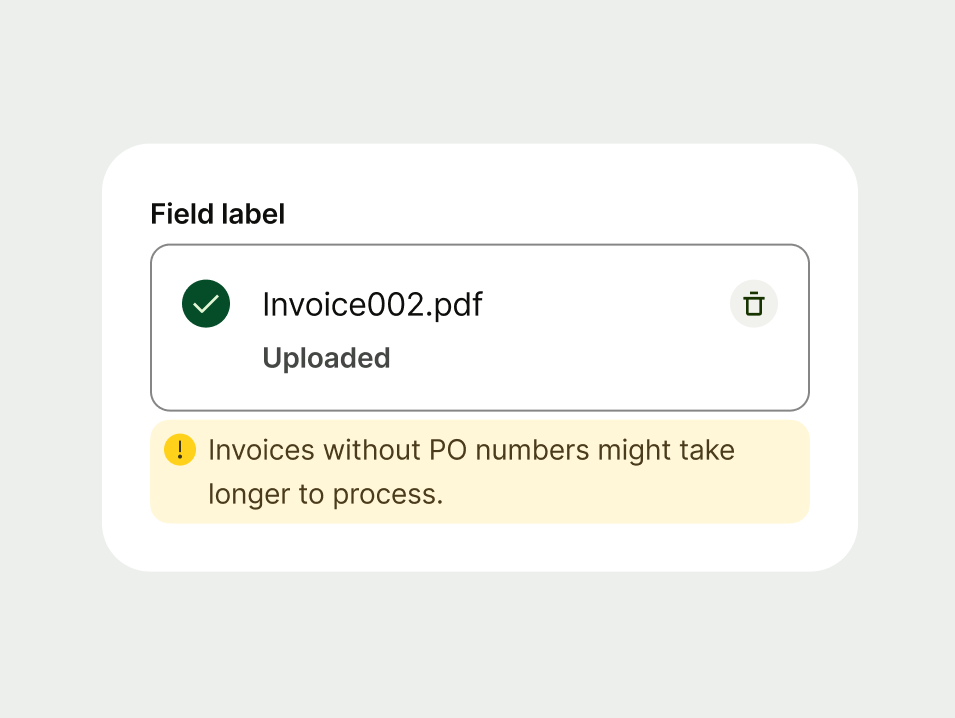Screen dimensions: 955x718
Task: Click the yellow warning banner background
Action: (480, 470)
